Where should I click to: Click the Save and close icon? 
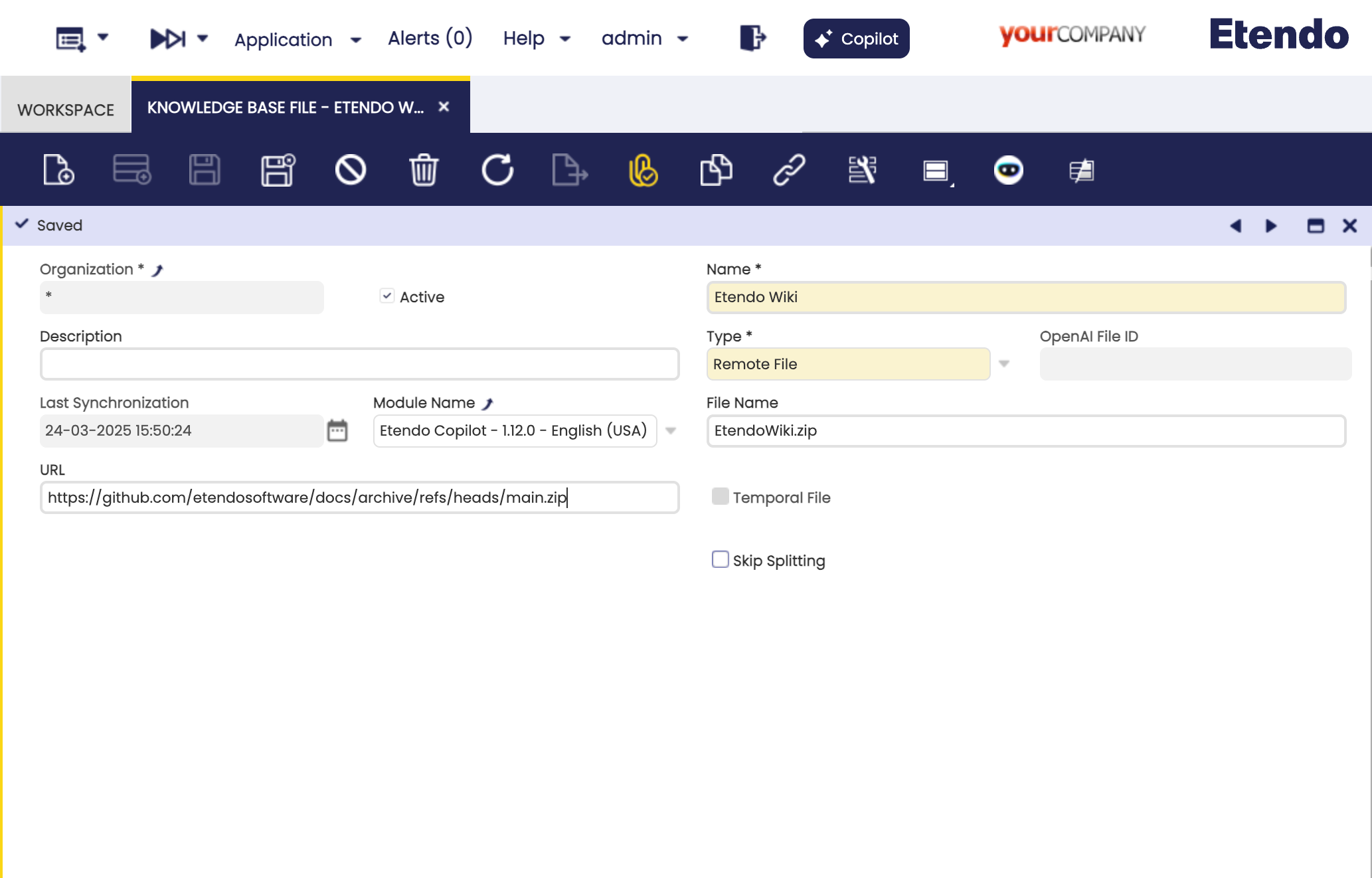(x=278, y=170)
